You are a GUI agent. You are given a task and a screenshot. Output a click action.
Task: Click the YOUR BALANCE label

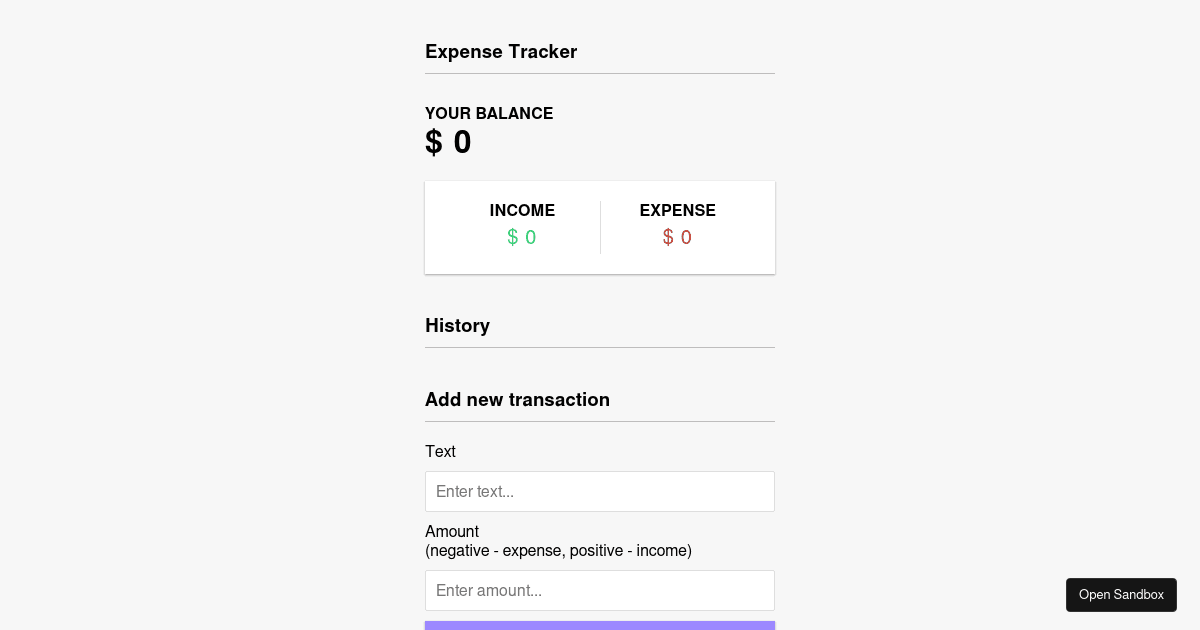[x=489, y=114]
